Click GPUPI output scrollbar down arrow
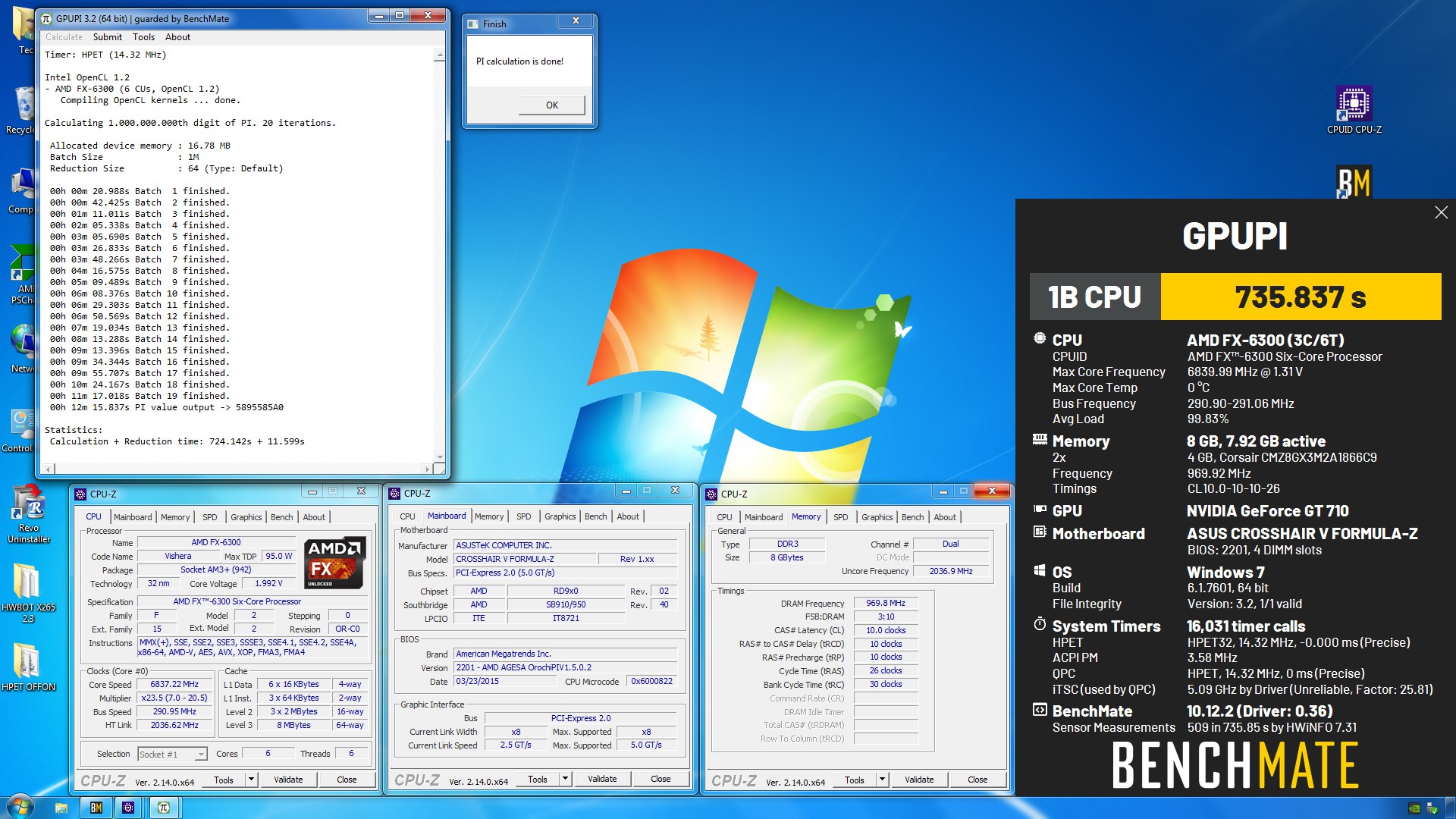Screen dimensions: 1456x819 click(x=439, y=457)
